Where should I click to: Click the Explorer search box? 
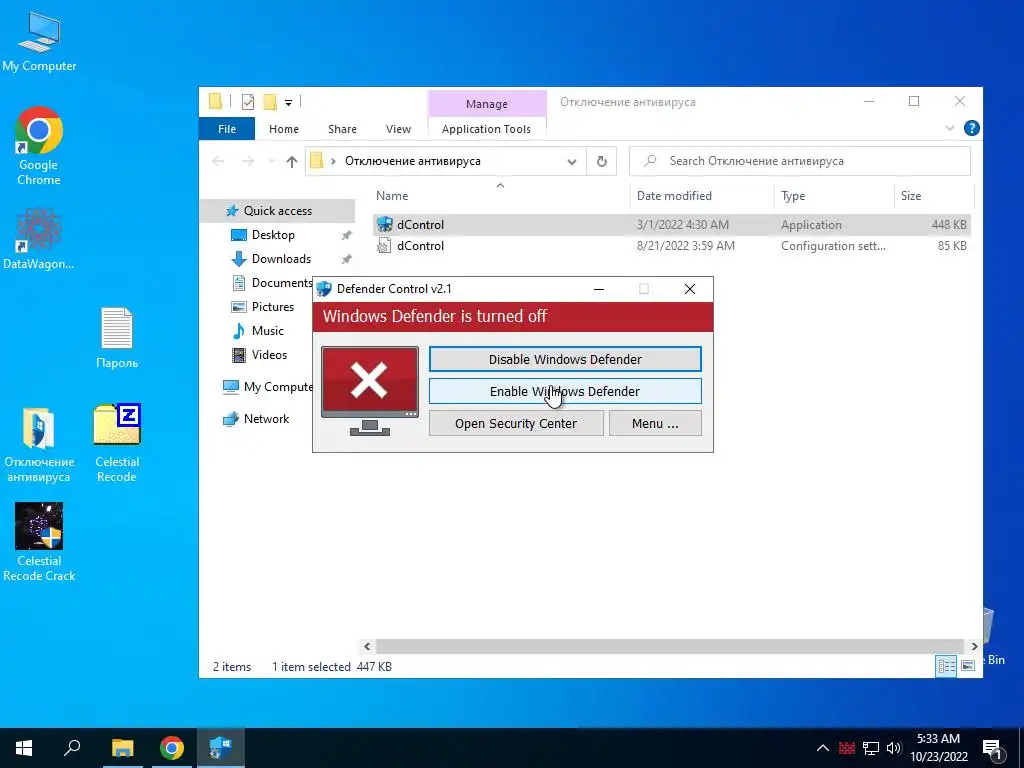click(799, 161)
